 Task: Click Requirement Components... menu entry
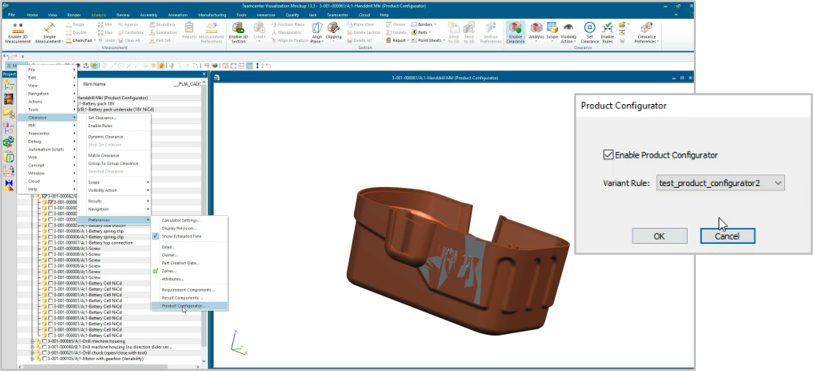[189, 290]
